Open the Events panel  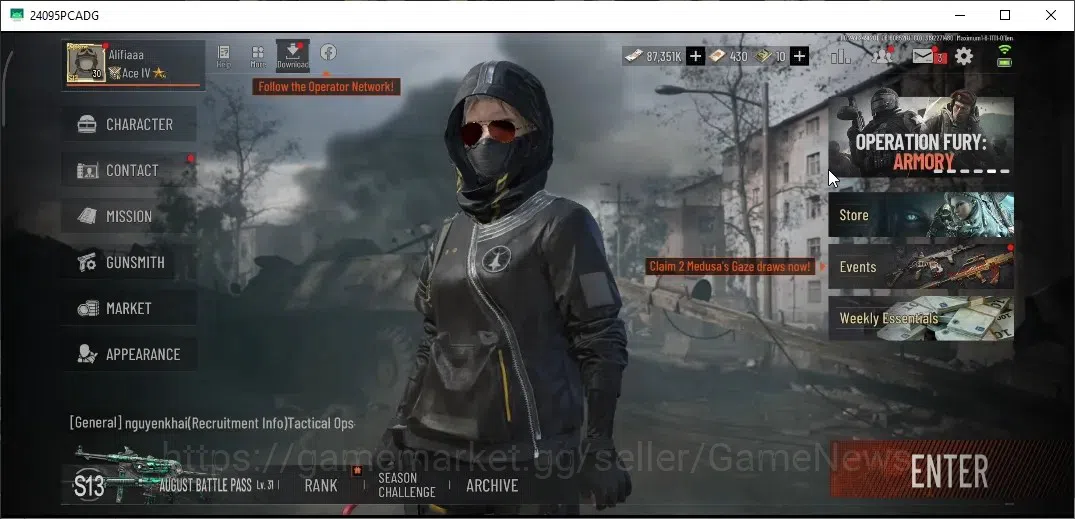(921, 267)
